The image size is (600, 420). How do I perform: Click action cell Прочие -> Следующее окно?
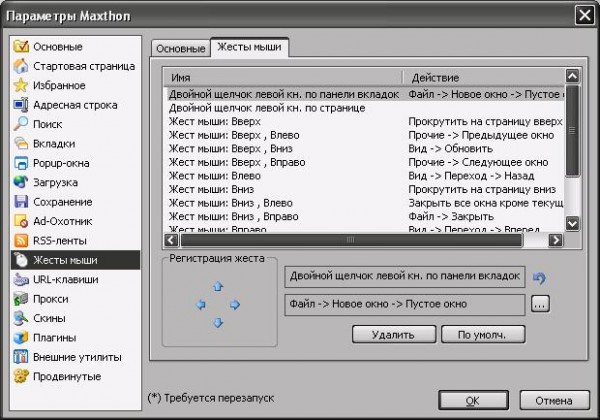[x=478, y=162]
